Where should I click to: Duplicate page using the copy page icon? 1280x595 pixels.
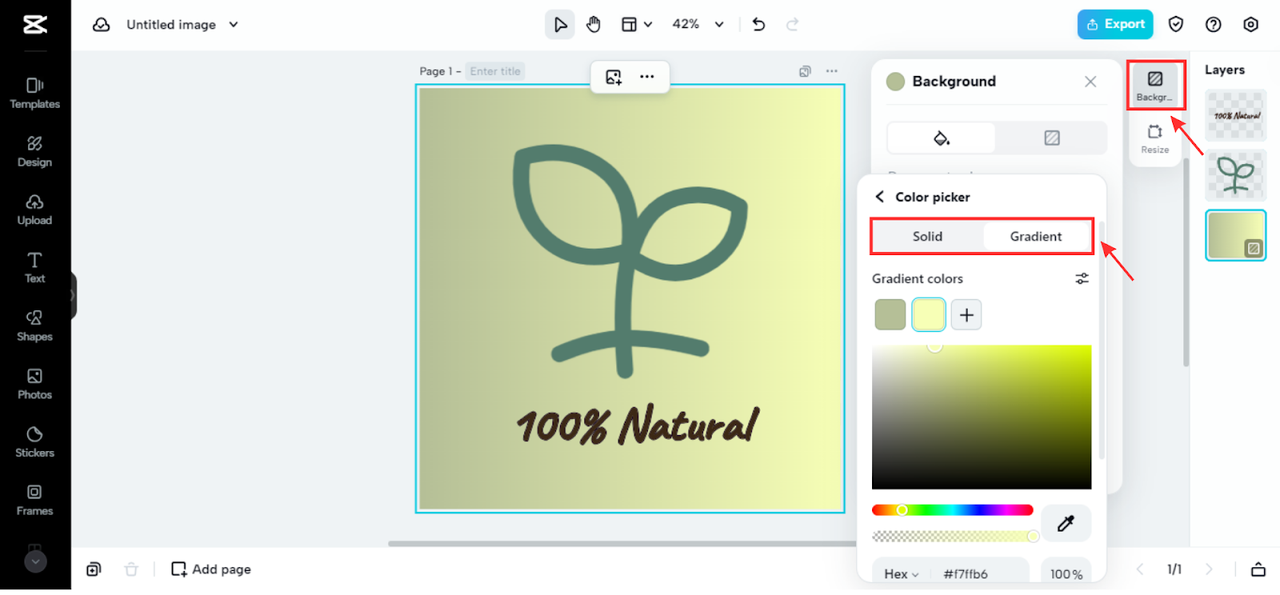coord(805,71)
